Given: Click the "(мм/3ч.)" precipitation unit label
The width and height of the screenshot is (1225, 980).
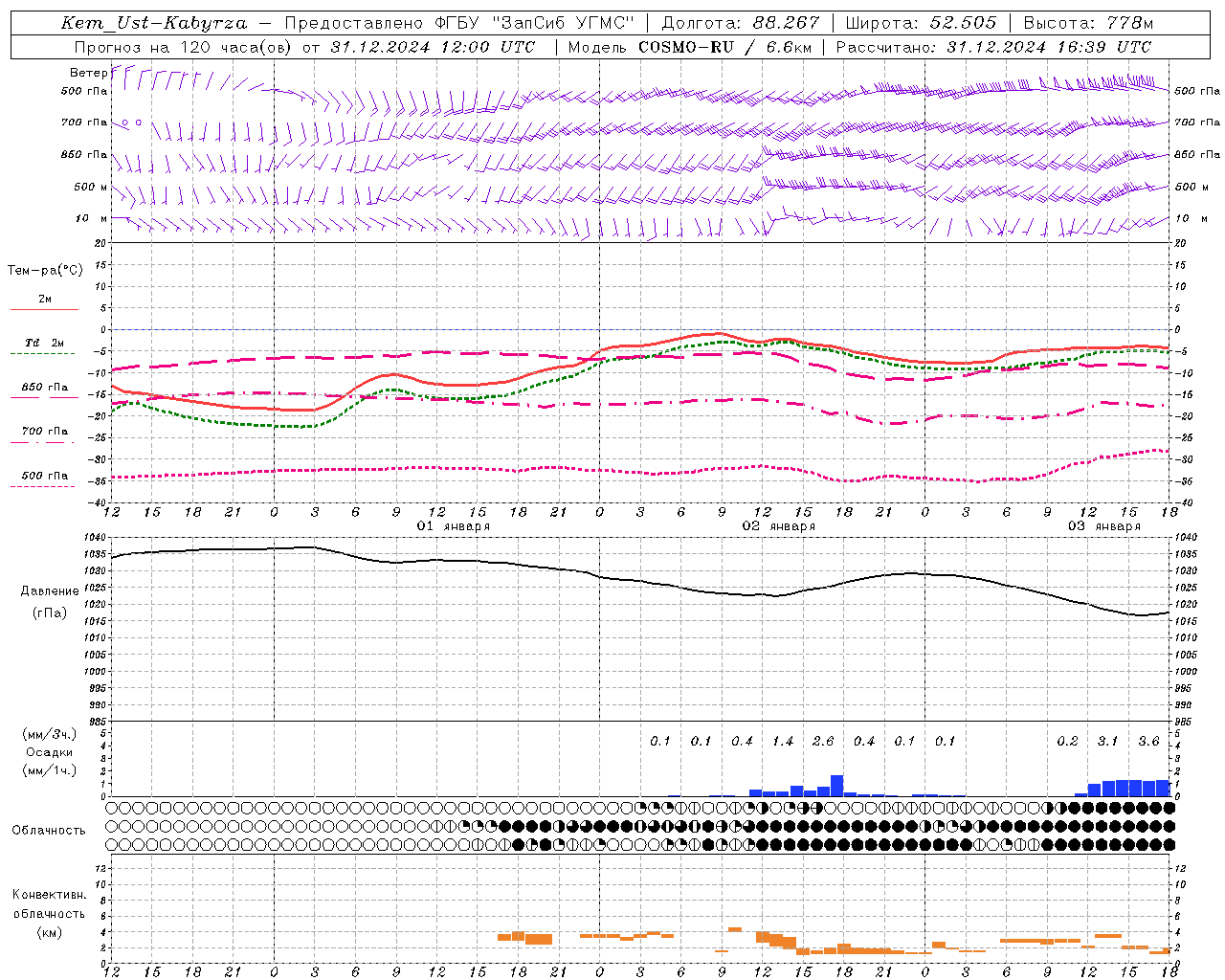Looking at the screenshot, I should click(50, 735).
